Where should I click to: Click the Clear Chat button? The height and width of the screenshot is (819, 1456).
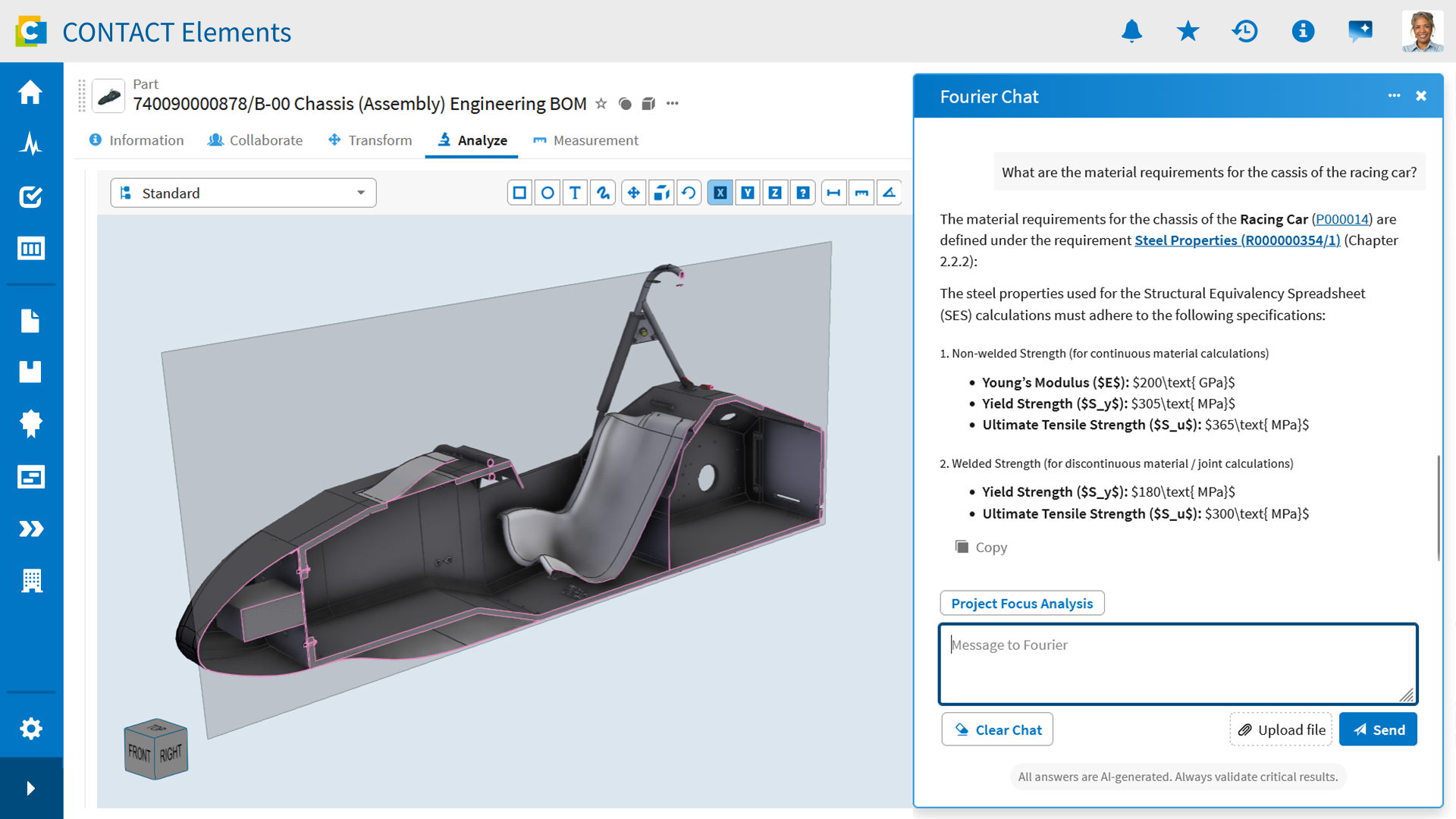point(997,730)
